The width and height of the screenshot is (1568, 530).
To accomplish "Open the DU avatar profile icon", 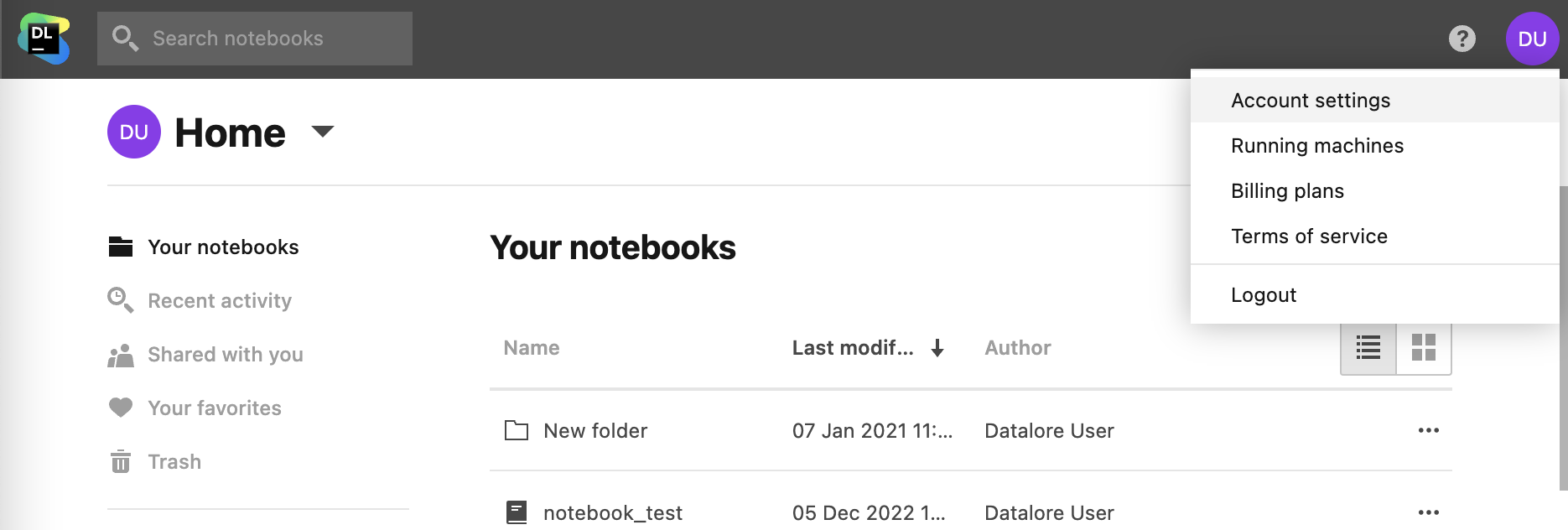I will pos(1532,39).
